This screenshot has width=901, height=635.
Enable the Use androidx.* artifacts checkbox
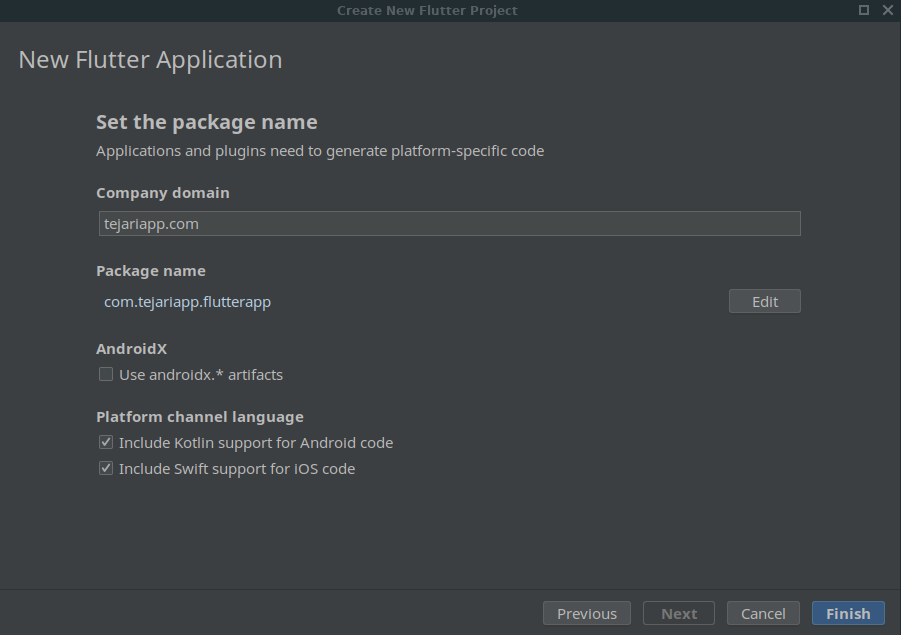click(106, 375)
